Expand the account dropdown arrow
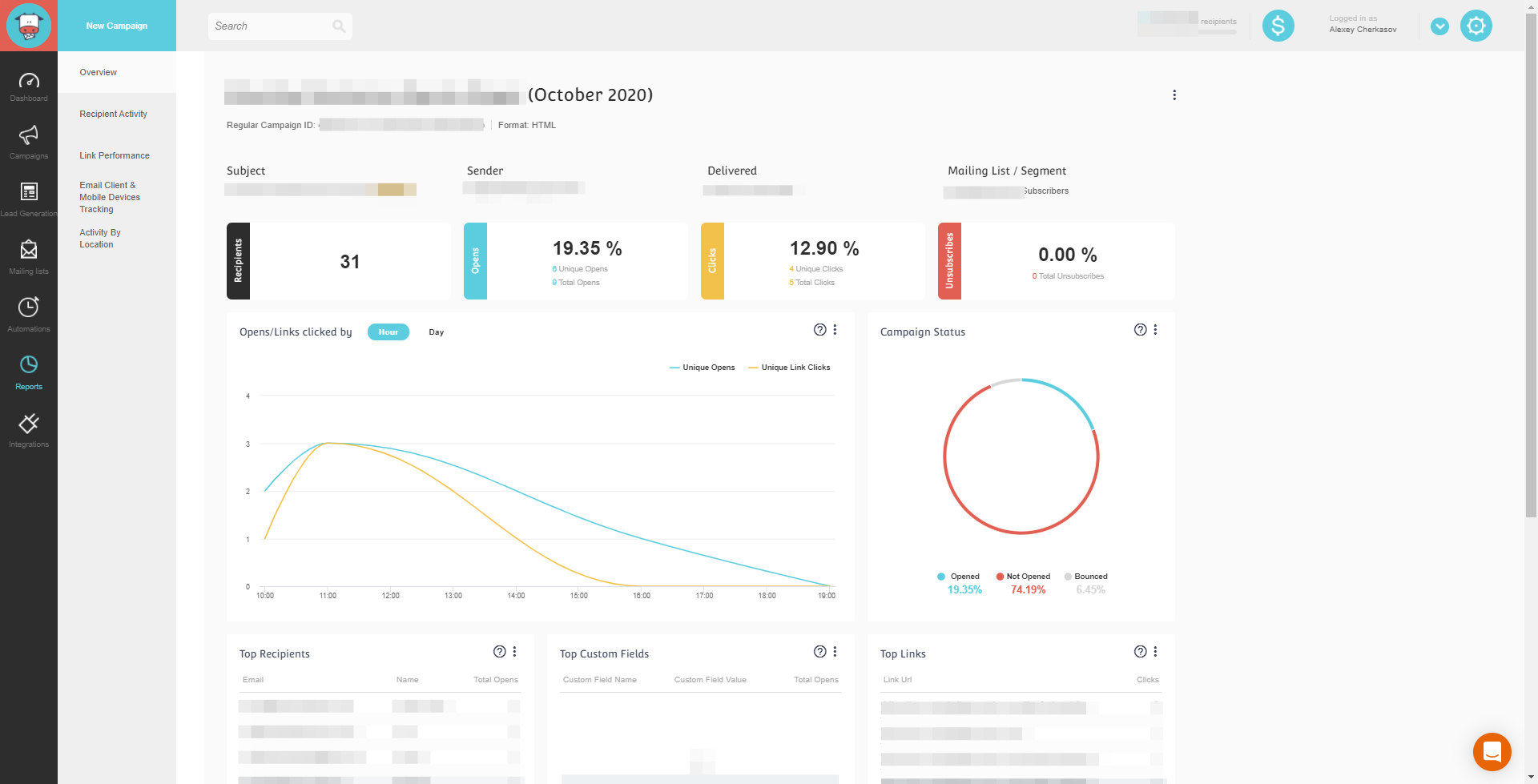Screen dimensions: 1538x784 pyautogui.click(x=1439, y=26)
